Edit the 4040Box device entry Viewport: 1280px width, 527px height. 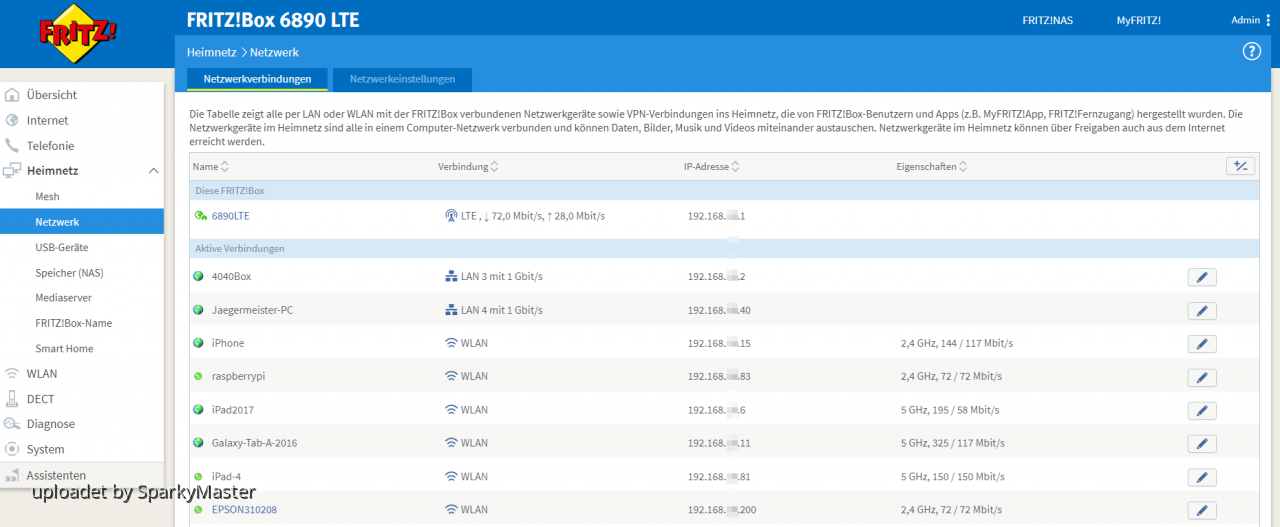(x=1202, y=277)
